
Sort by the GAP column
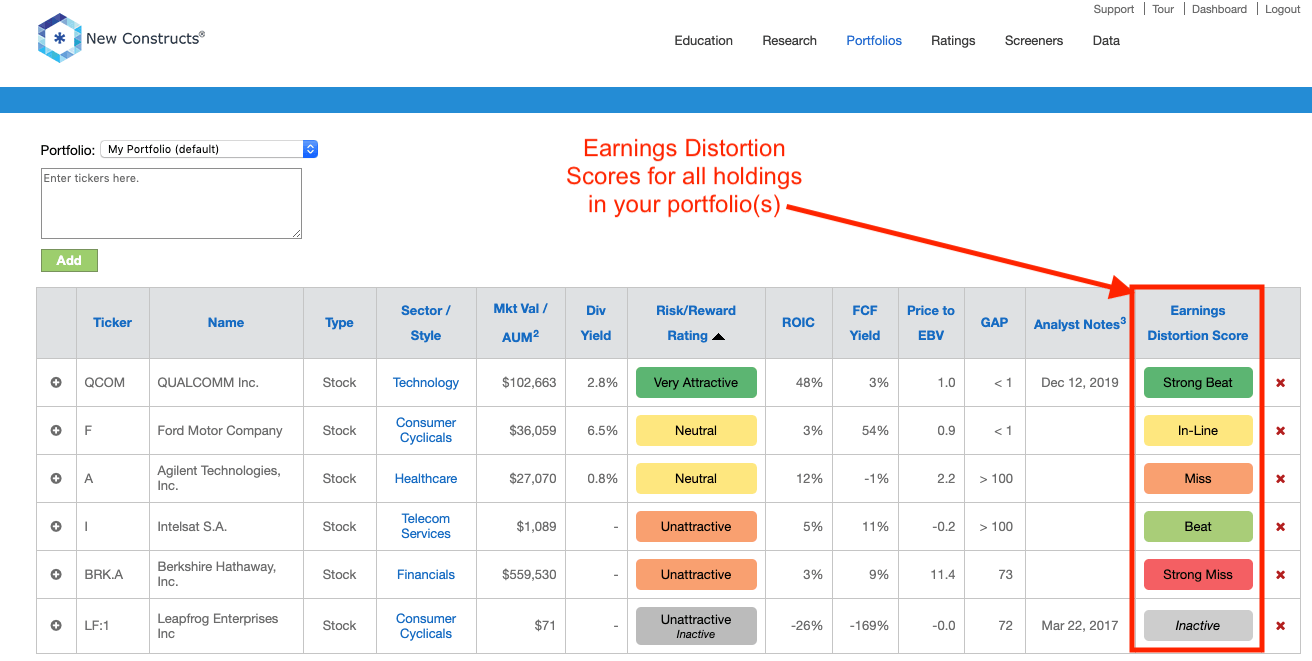pos(995,323)
